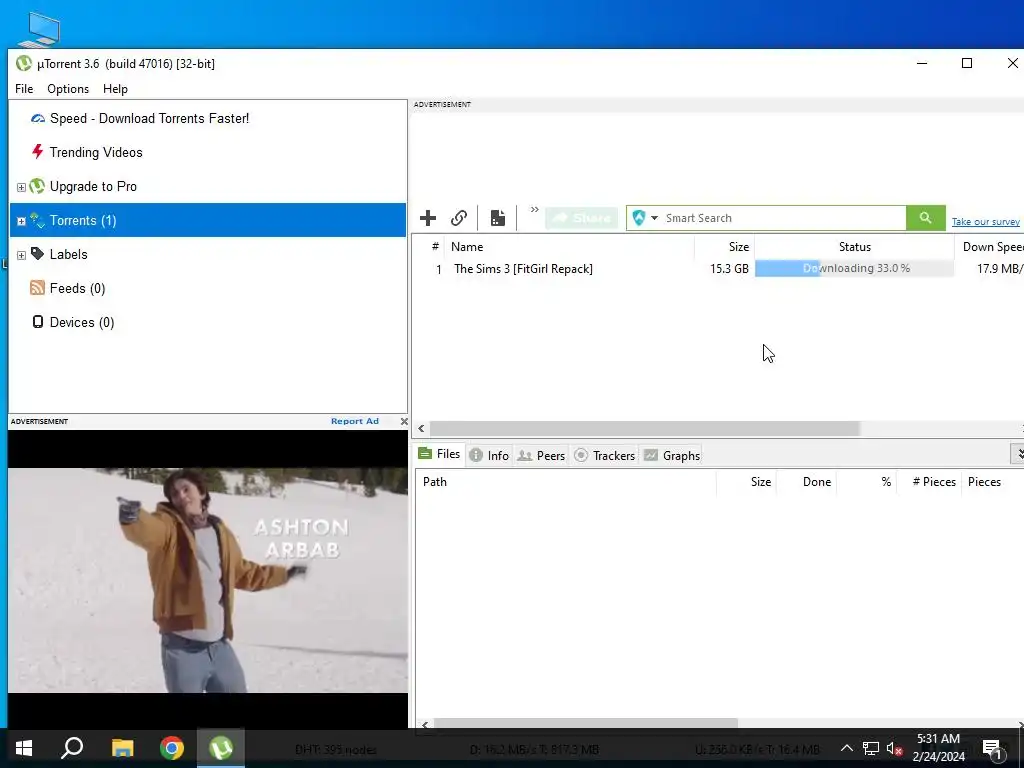Expand the Torrents (1) tree node
The width and height of the screenshot is (1024, 768).
click(21, 221)
